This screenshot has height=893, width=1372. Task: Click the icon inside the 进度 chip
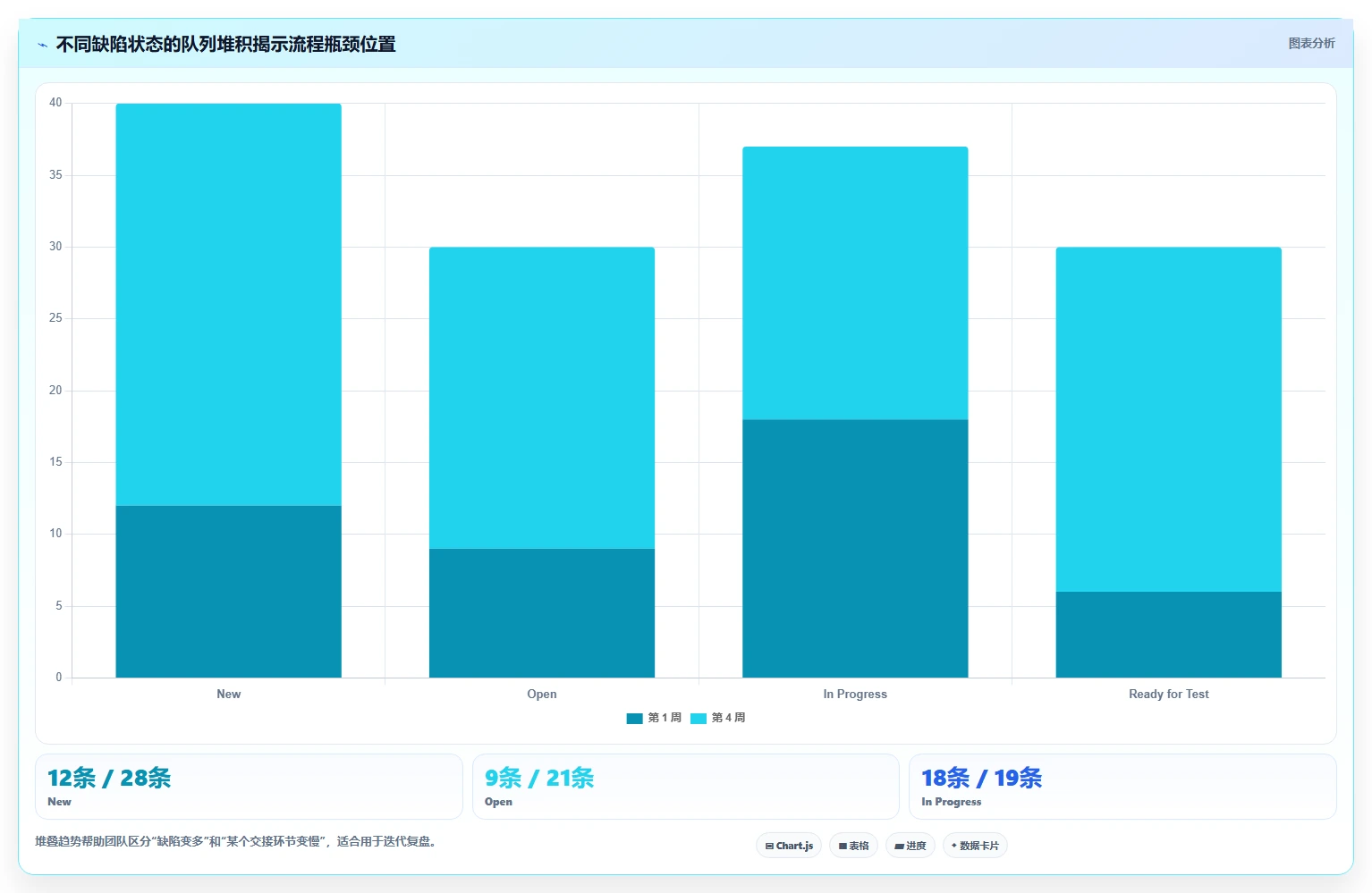(899, 846)
